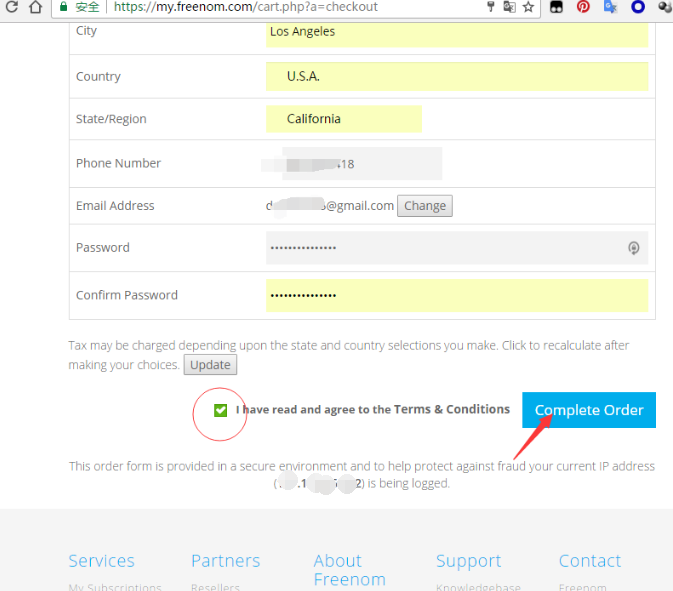Click into the Password field
Image resolution: width=673 pixels, height=591 pixels.
click(457, 248)
